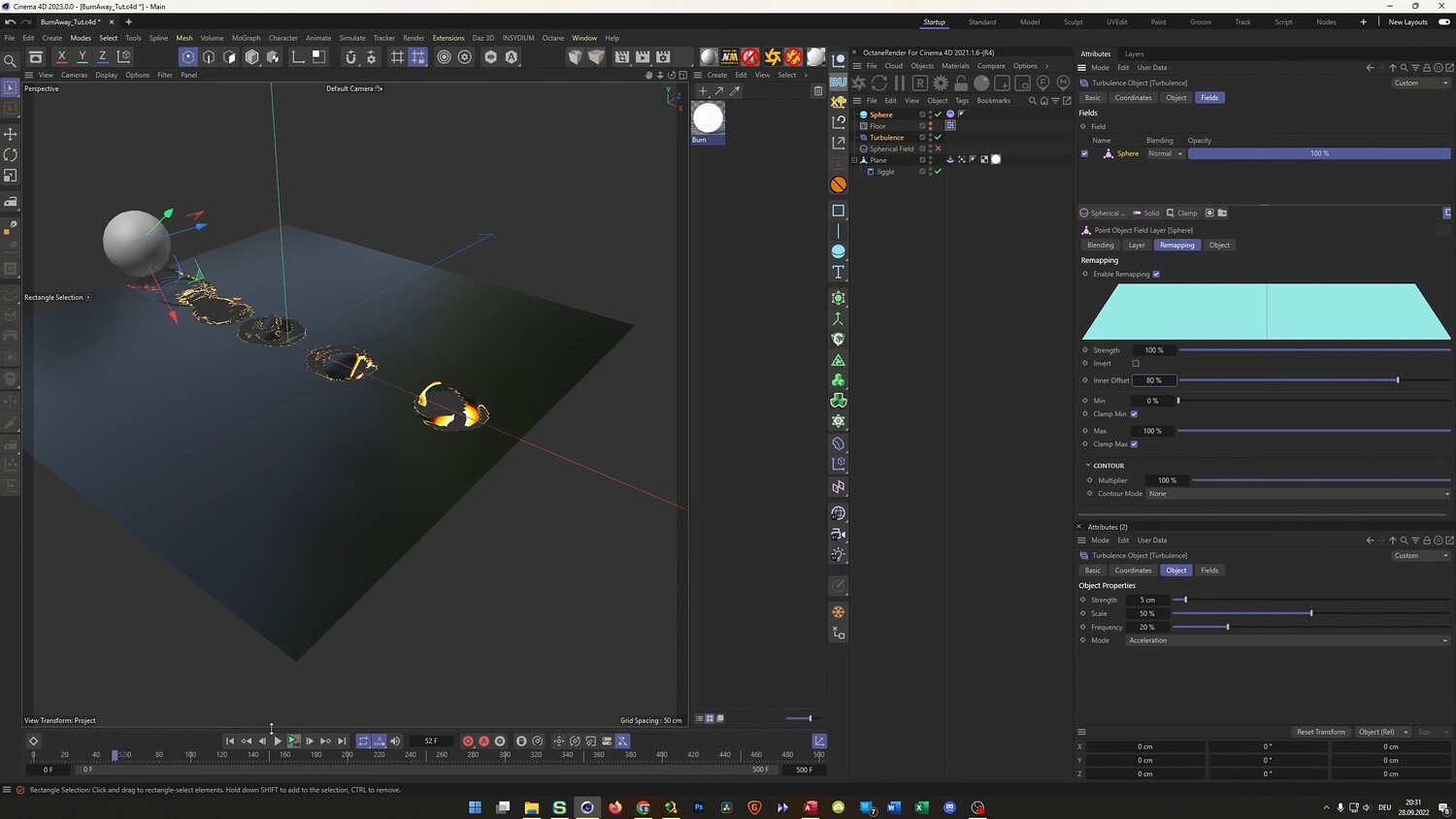1456x819 pixels.
Task: Open the Simulate menu
Action: tap(352, 38)
